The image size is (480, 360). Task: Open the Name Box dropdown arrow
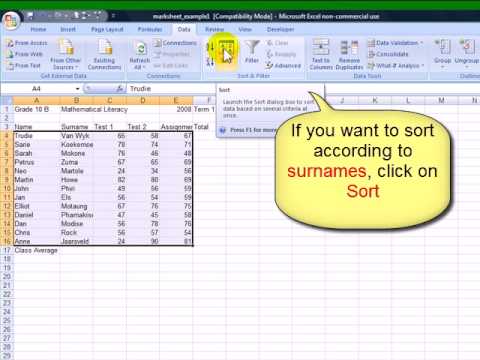click(x=78, y=89)
